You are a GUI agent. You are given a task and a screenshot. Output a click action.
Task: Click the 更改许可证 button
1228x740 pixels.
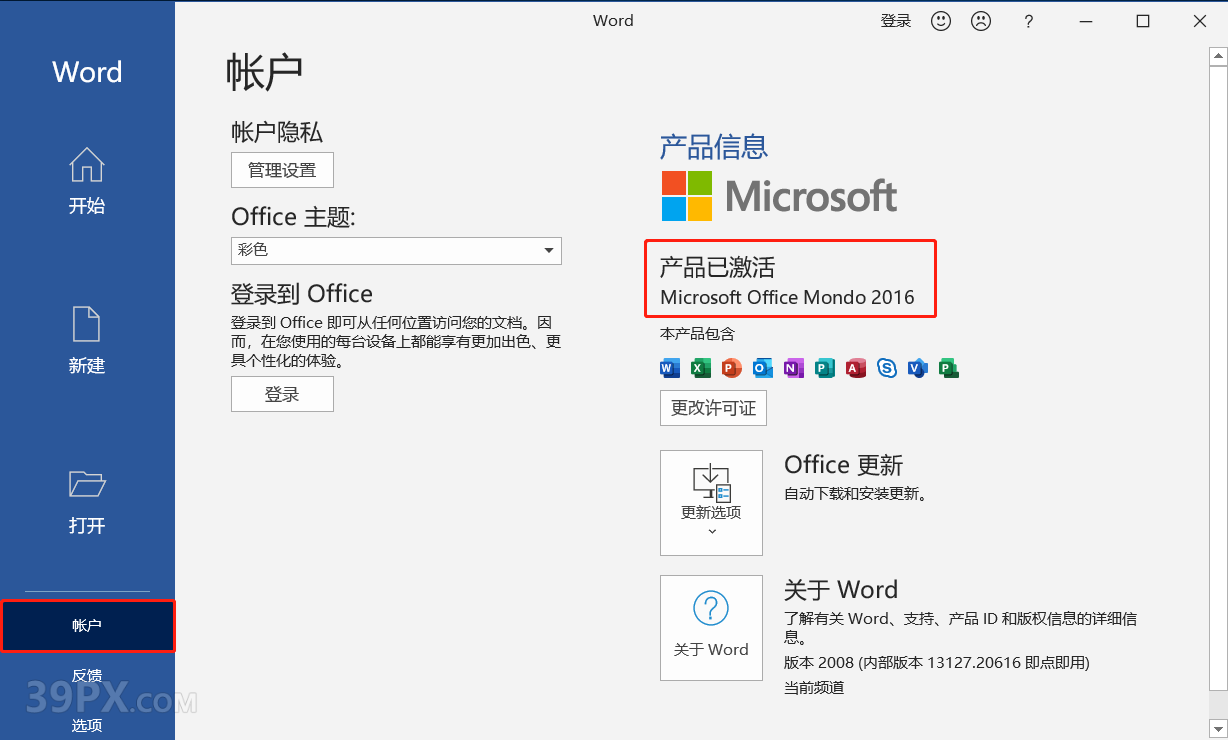click(713, 408)
